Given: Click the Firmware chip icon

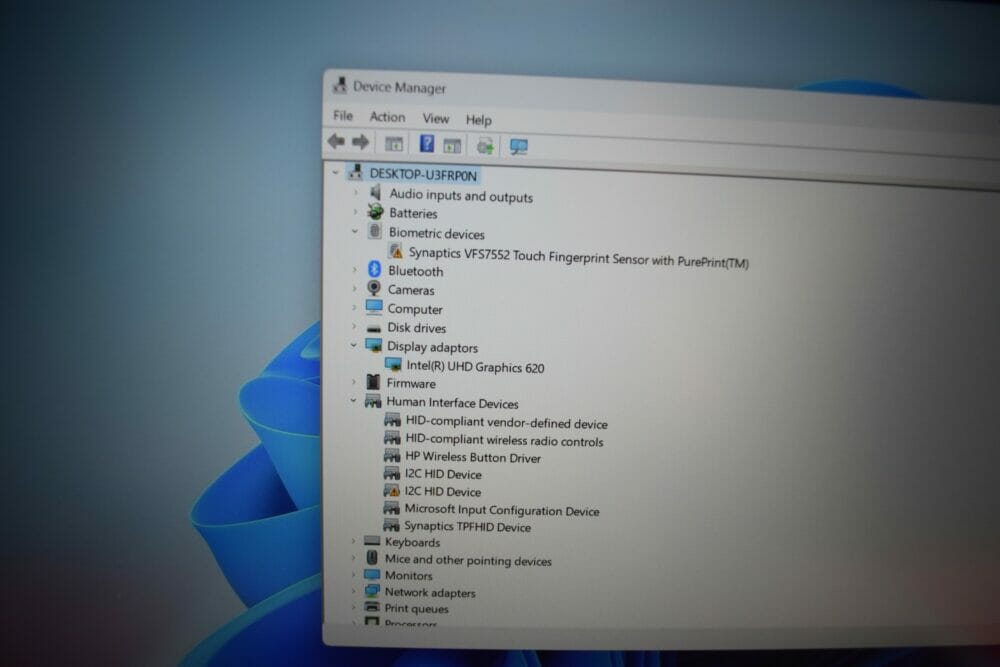Looking at the screenshot, I should tap(373, 382).
